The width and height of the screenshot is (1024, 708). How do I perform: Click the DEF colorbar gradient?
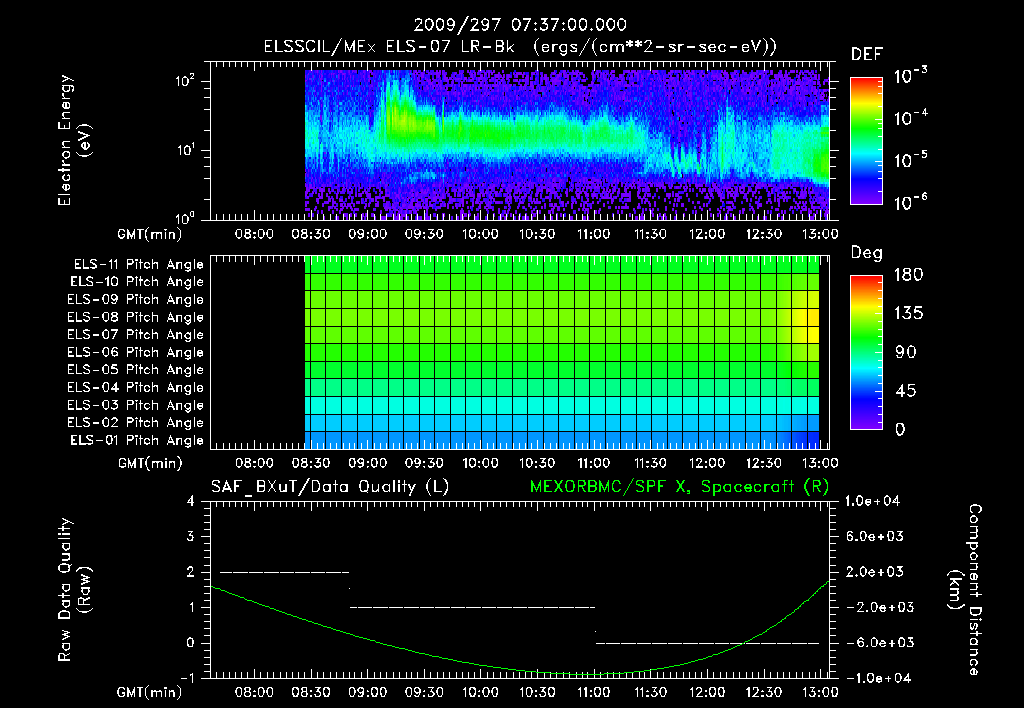click(x=866, y=140)
